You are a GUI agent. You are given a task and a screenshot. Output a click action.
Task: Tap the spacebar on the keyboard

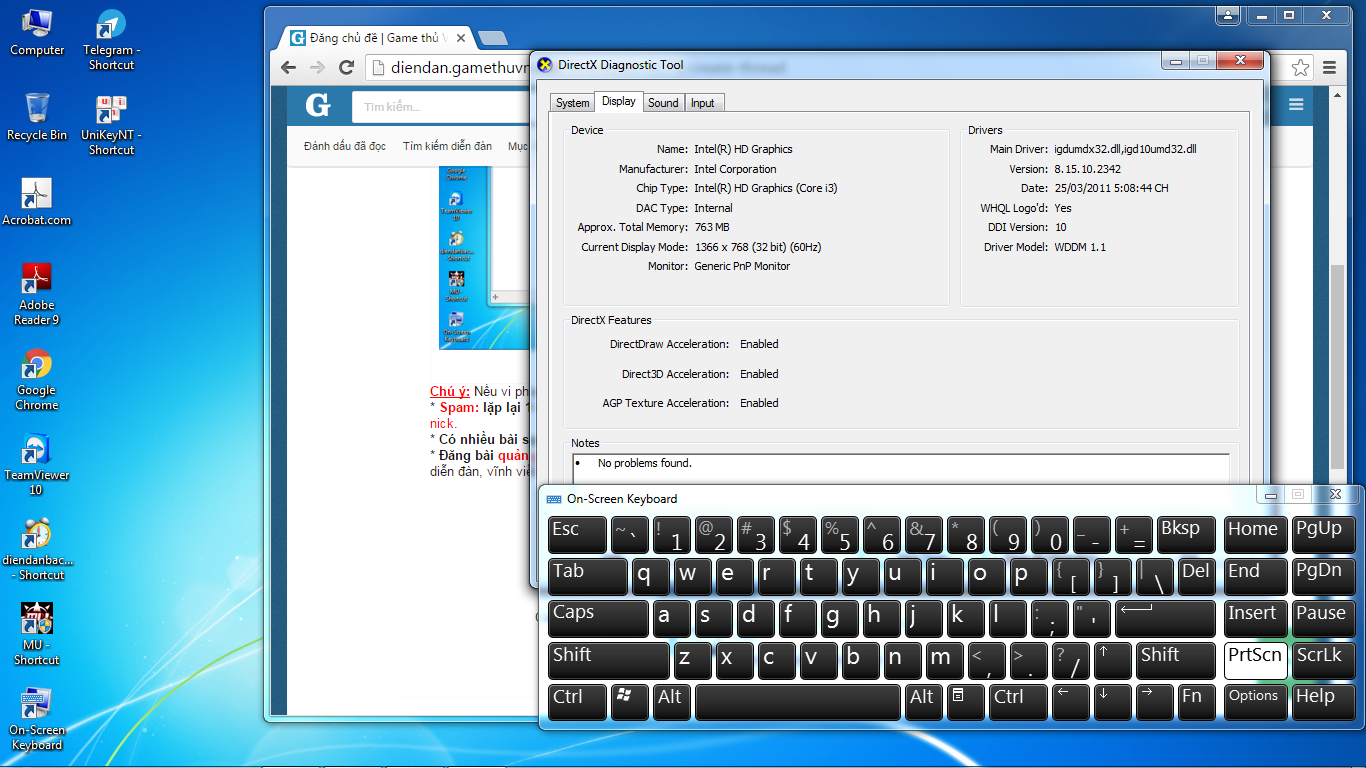pyautogui.click(x=797, y=702)
